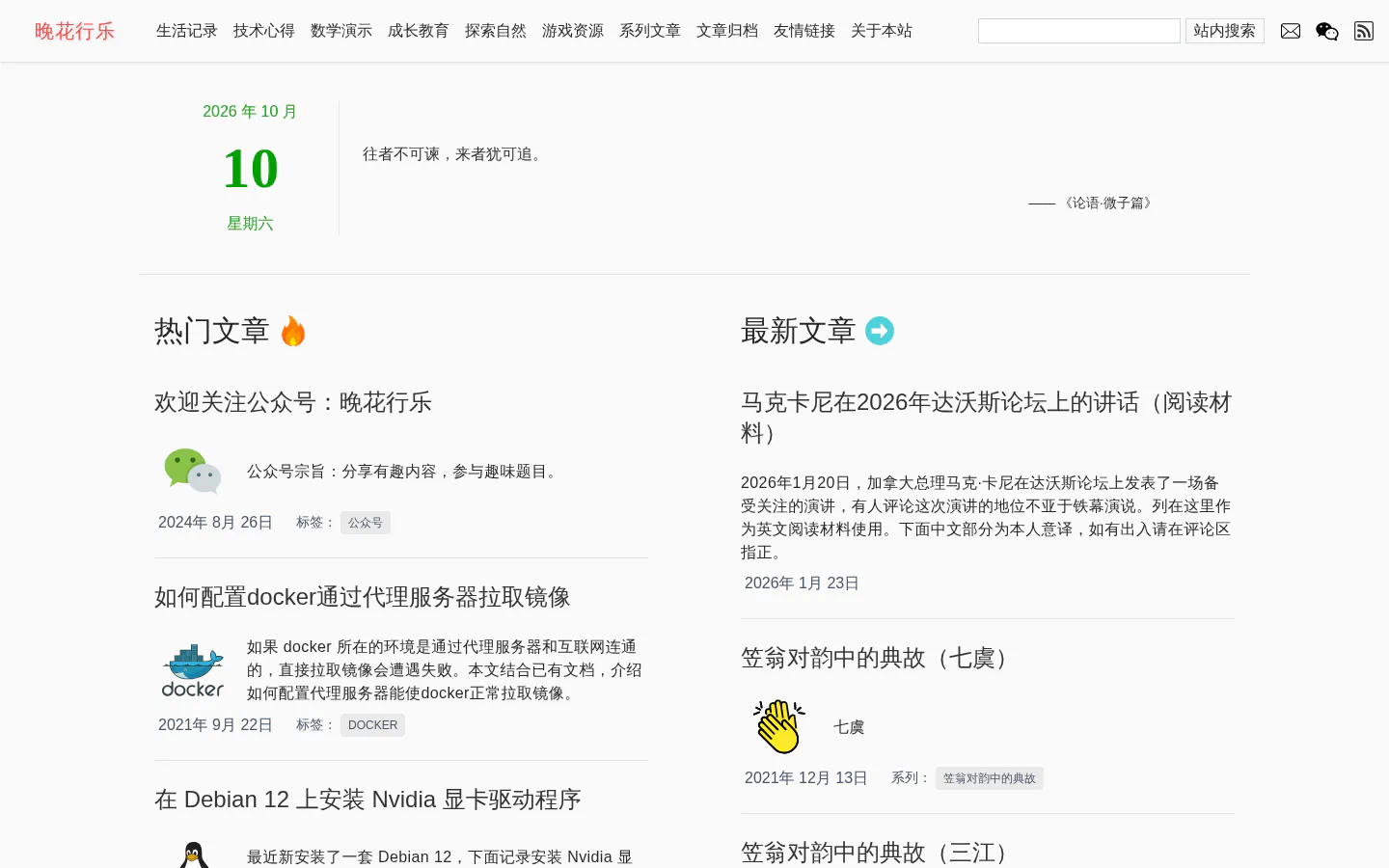The height and width of the screenshot is (868, 1389).
Task: Click the WeChat bubbles thumbnail in 公众号 article
Action: 193,472
